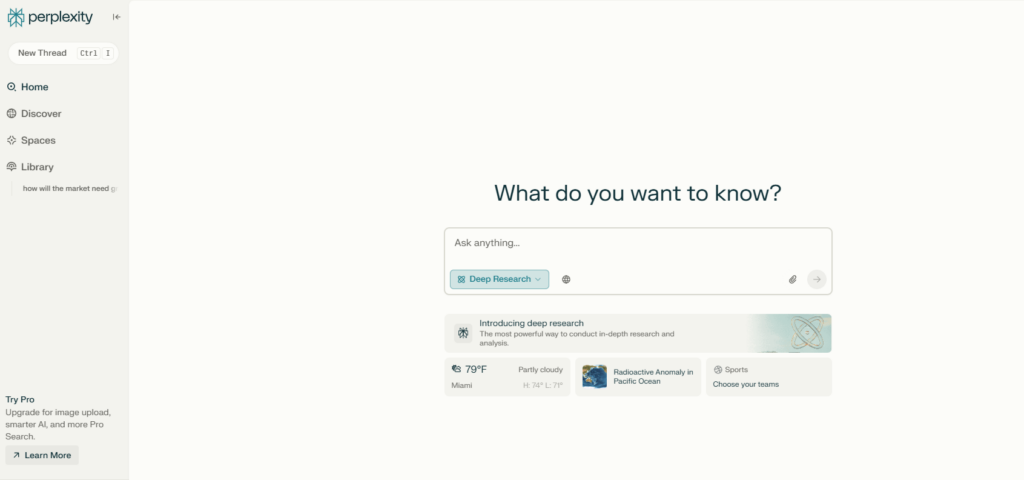The image size is (1024, 480).
Task: Open the Home page
Action: 27,87
